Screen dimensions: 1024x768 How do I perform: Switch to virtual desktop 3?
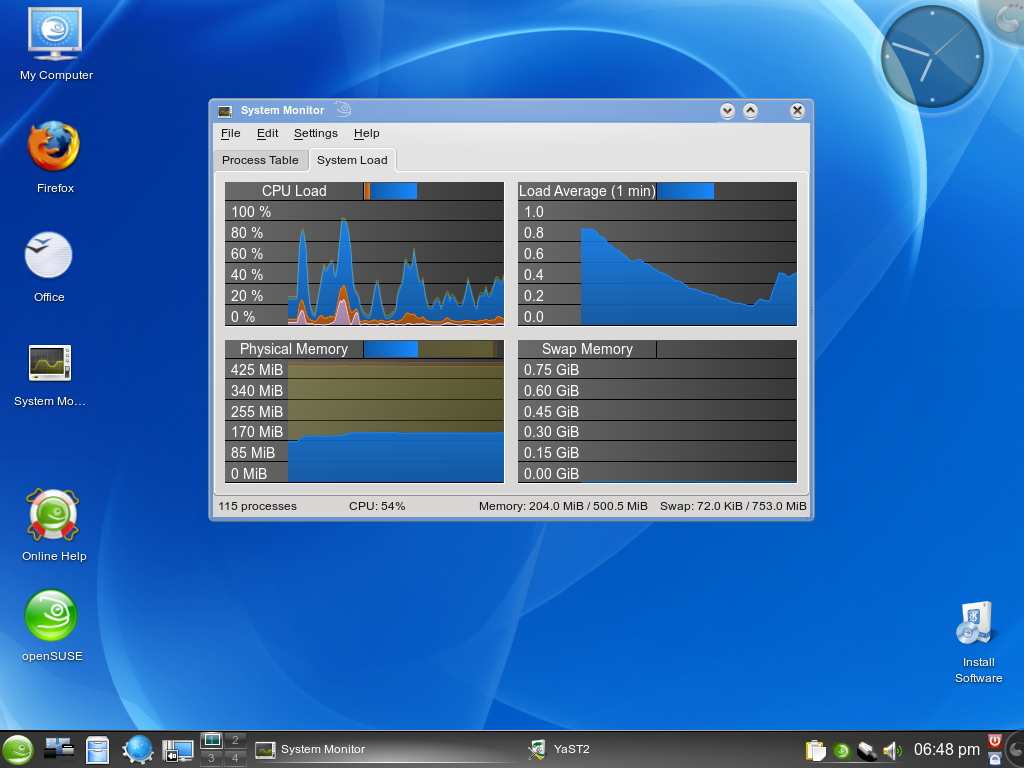click(x=212, y=758)
